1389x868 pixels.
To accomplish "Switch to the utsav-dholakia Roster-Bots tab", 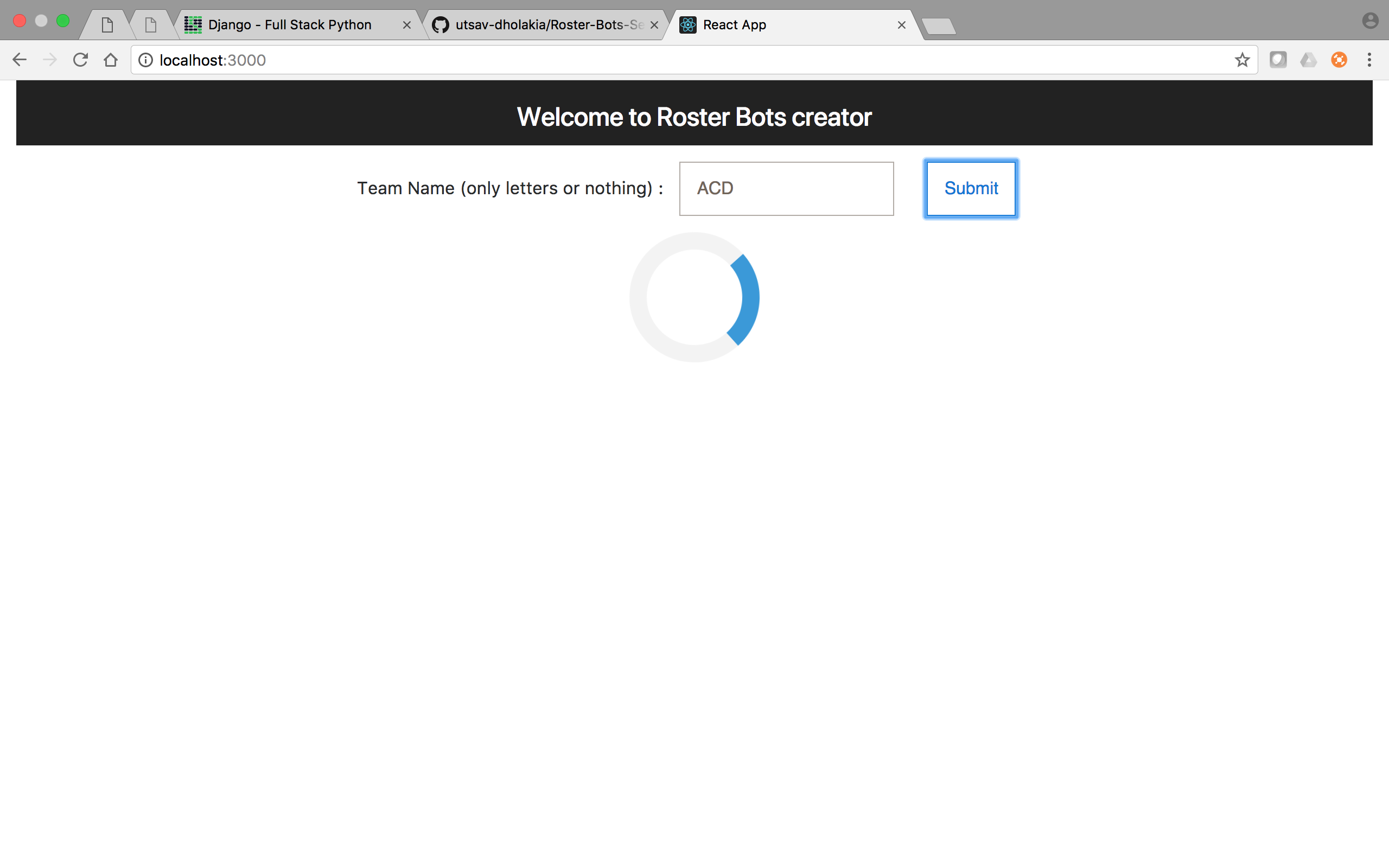I will (x=539, y=24).
